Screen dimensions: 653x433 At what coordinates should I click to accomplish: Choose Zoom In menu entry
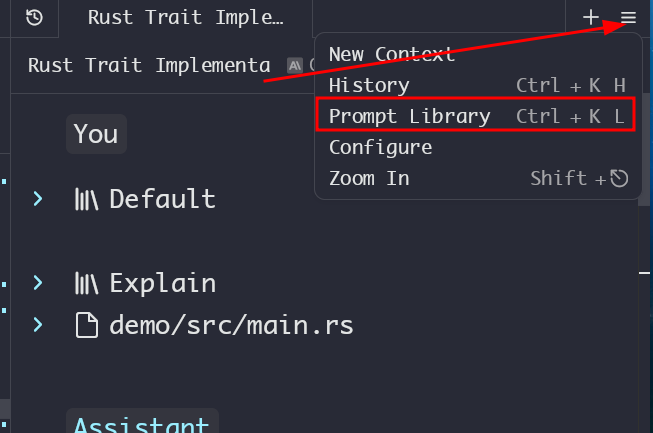click(369, 178)
